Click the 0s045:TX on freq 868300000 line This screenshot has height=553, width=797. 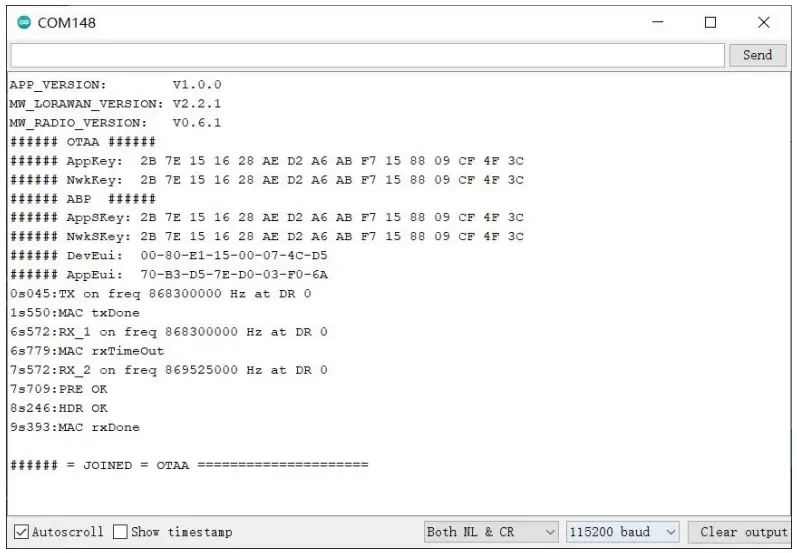161,294
